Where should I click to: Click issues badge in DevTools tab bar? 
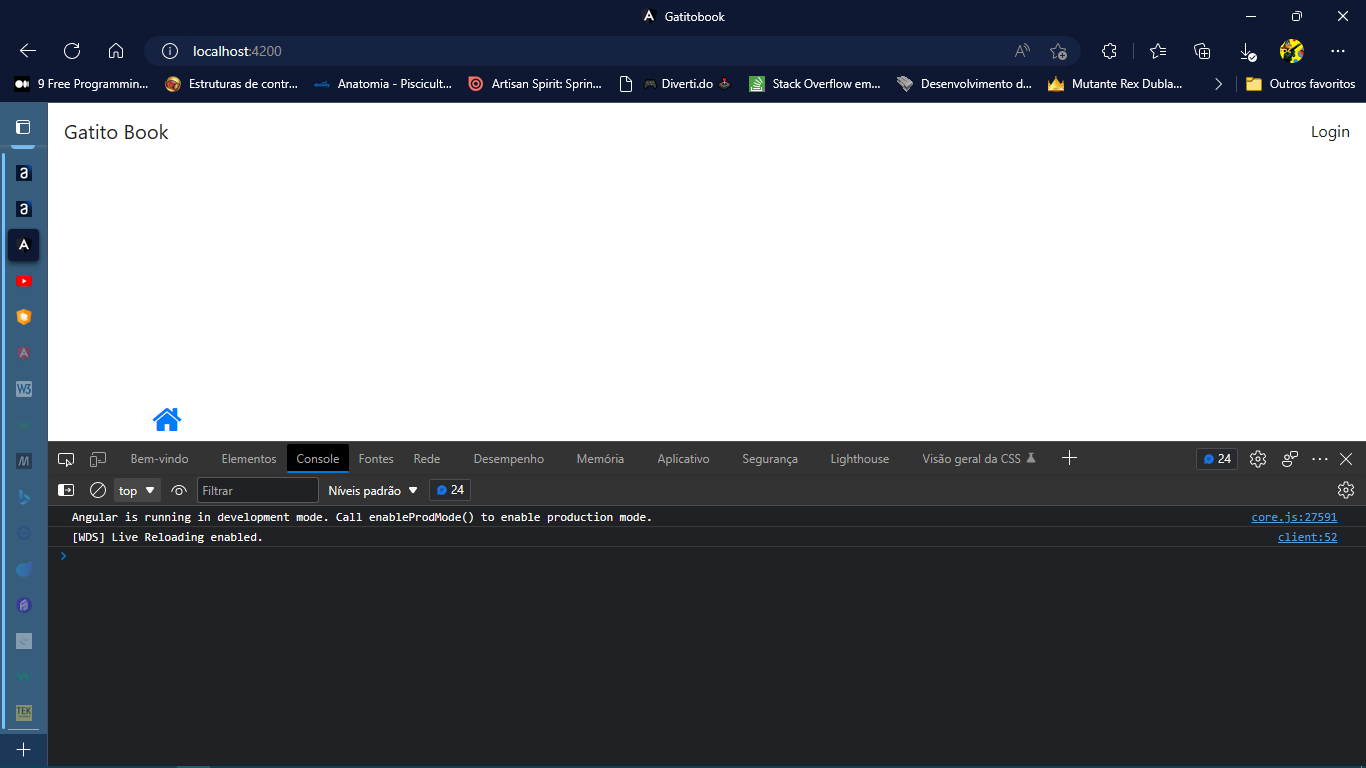click(x=1217, y=459)
